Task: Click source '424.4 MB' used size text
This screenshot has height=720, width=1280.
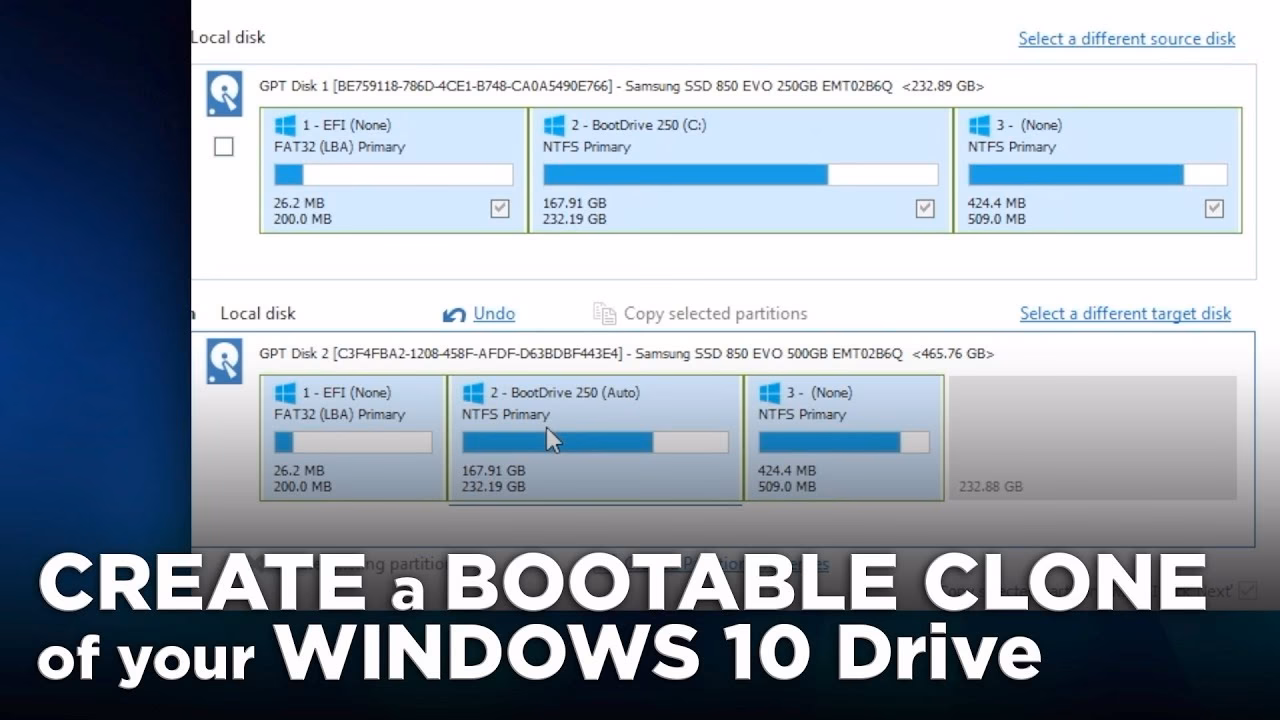Action: pyautogui.click(x=996, y=203)
